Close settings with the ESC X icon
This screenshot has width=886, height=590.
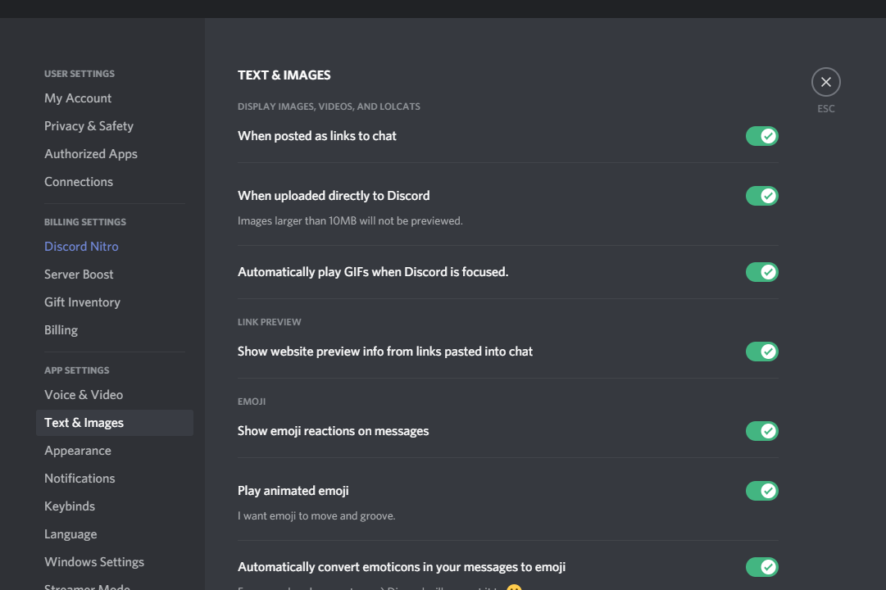coord(826,83)
